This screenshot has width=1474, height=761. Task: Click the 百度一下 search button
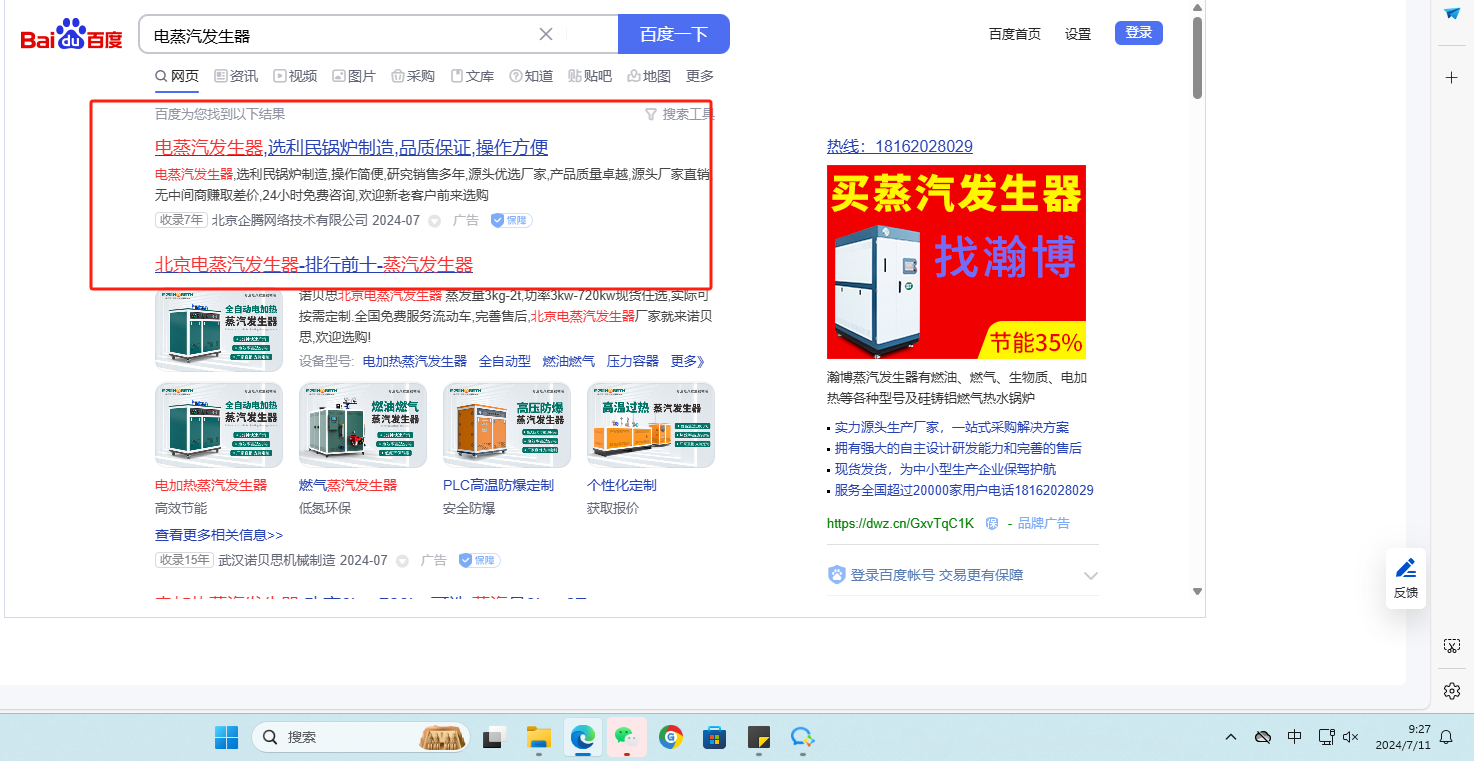pos(674,34)
